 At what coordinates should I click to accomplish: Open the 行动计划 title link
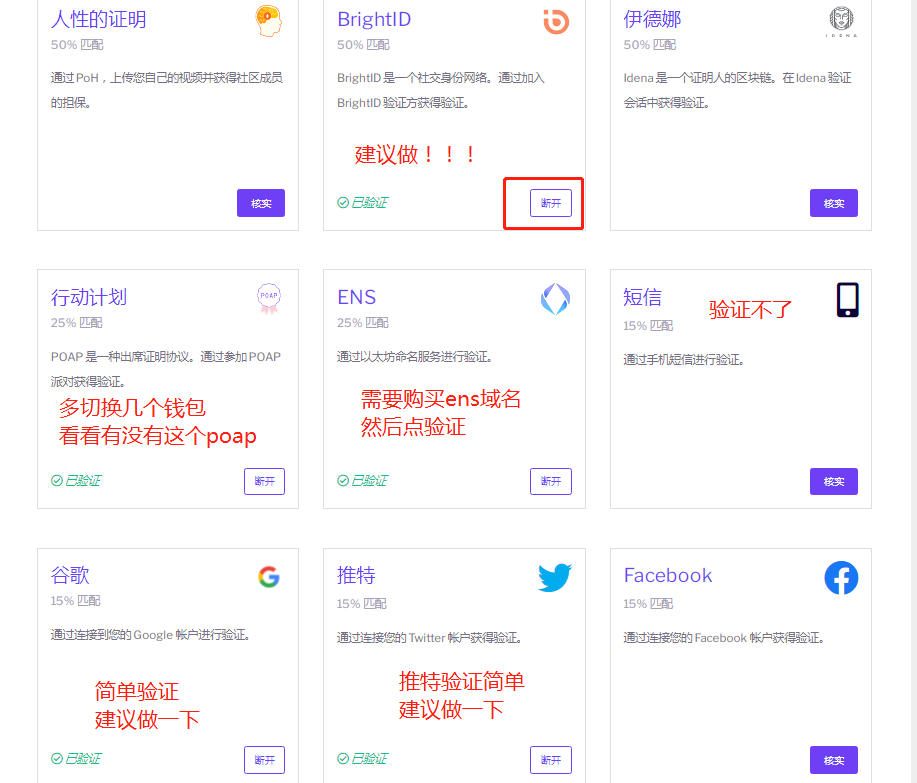pos(88,297)
